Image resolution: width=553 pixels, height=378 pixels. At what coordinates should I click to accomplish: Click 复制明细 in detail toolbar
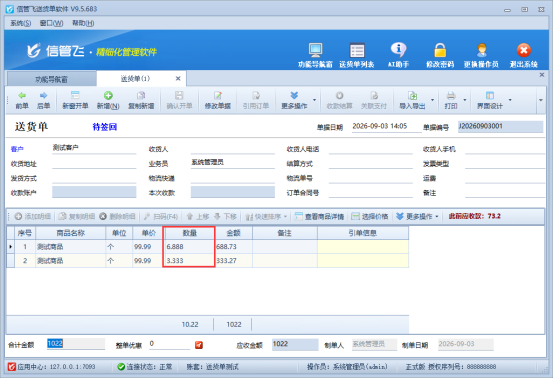click(77, 217)
